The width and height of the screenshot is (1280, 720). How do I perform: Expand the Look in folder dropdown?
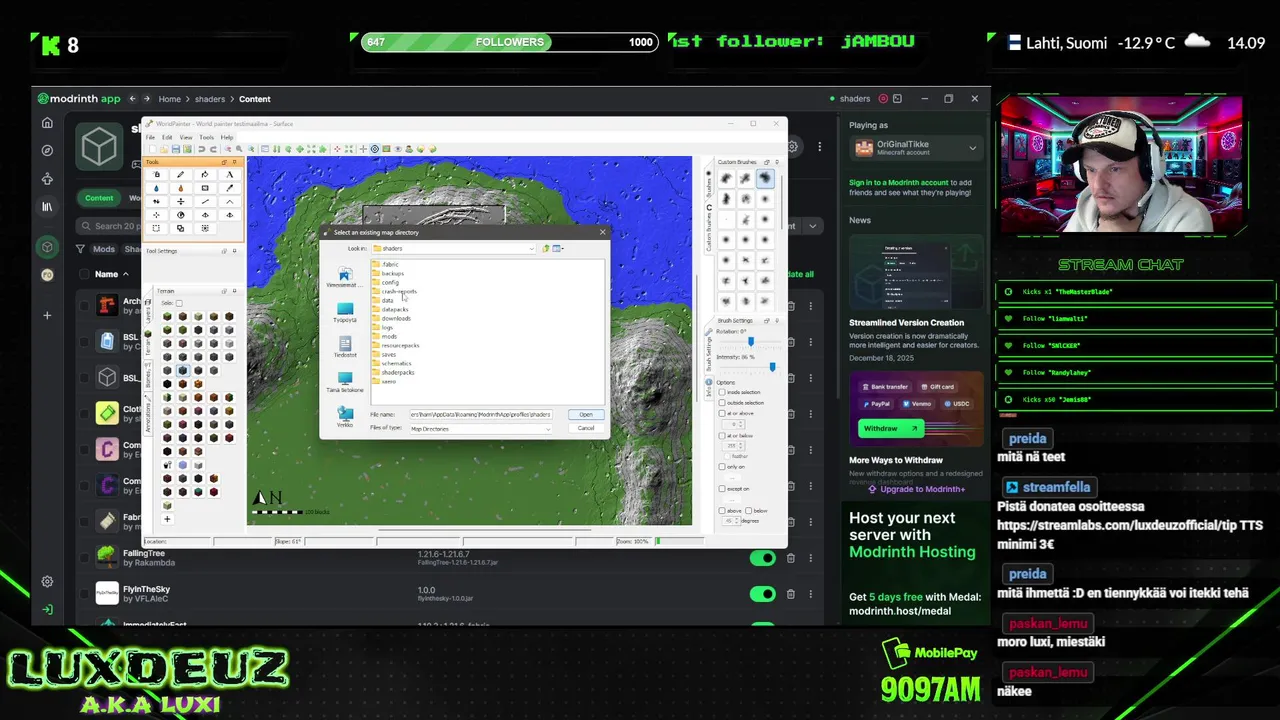click(x=531, y=248)
